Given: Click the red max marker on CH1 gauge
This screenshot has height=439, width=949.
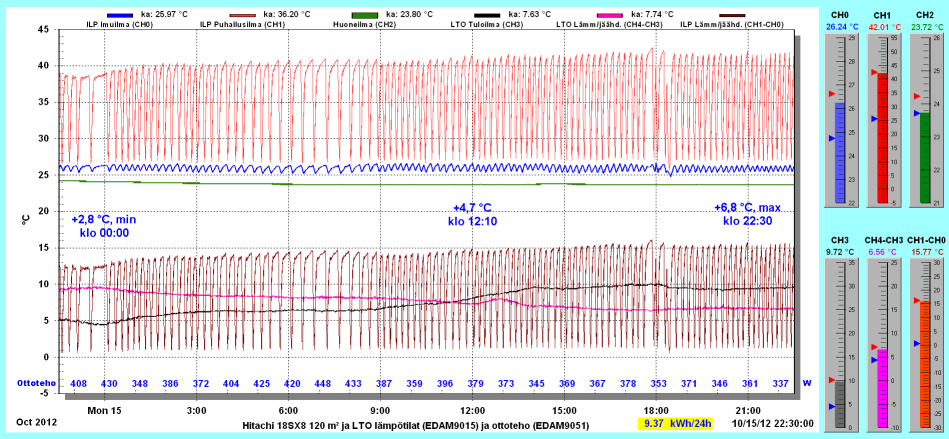Looking at the screenshot, I should [874, 73].
